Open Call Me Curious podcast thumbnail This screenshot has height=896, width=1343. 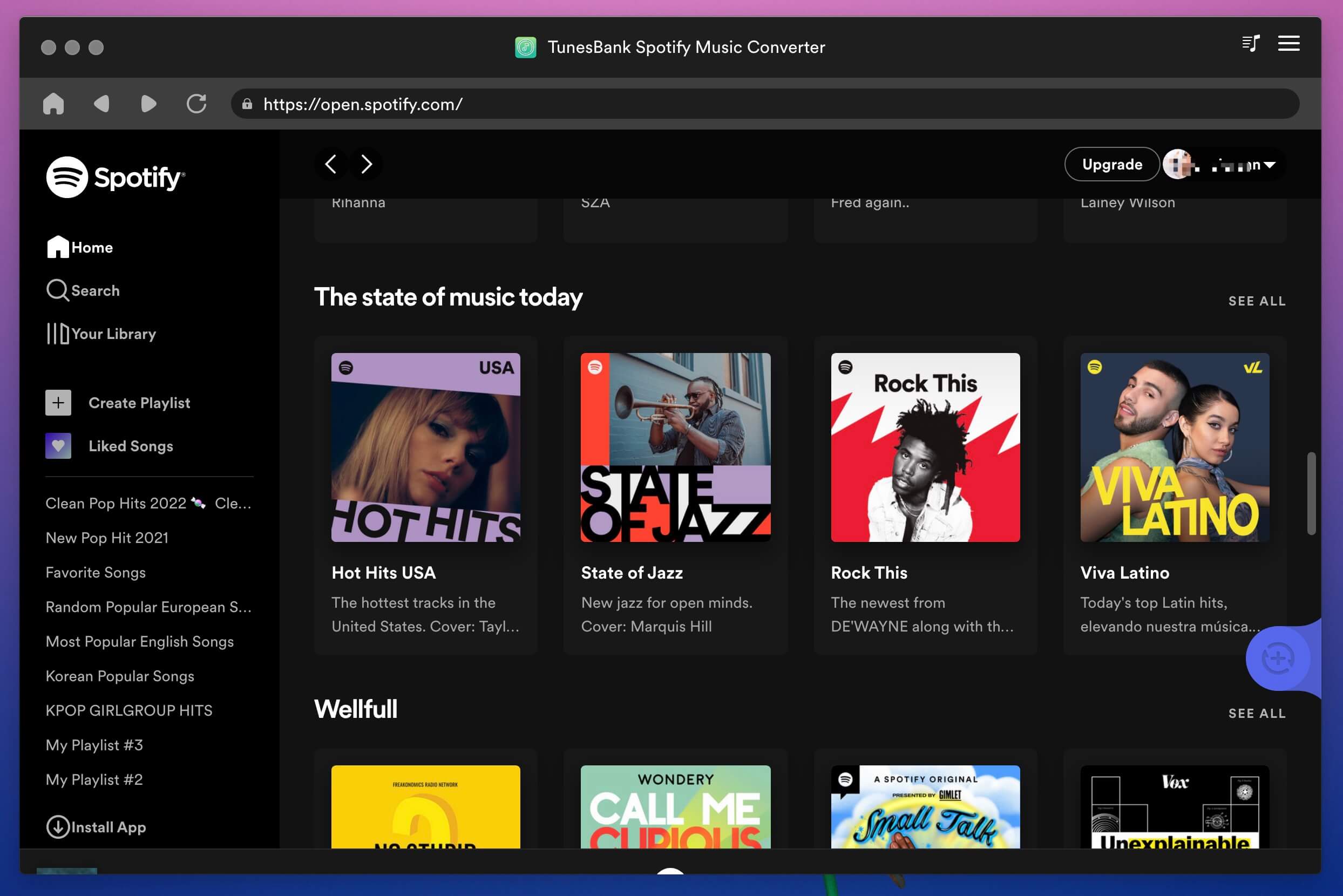(x=675, y=807)
